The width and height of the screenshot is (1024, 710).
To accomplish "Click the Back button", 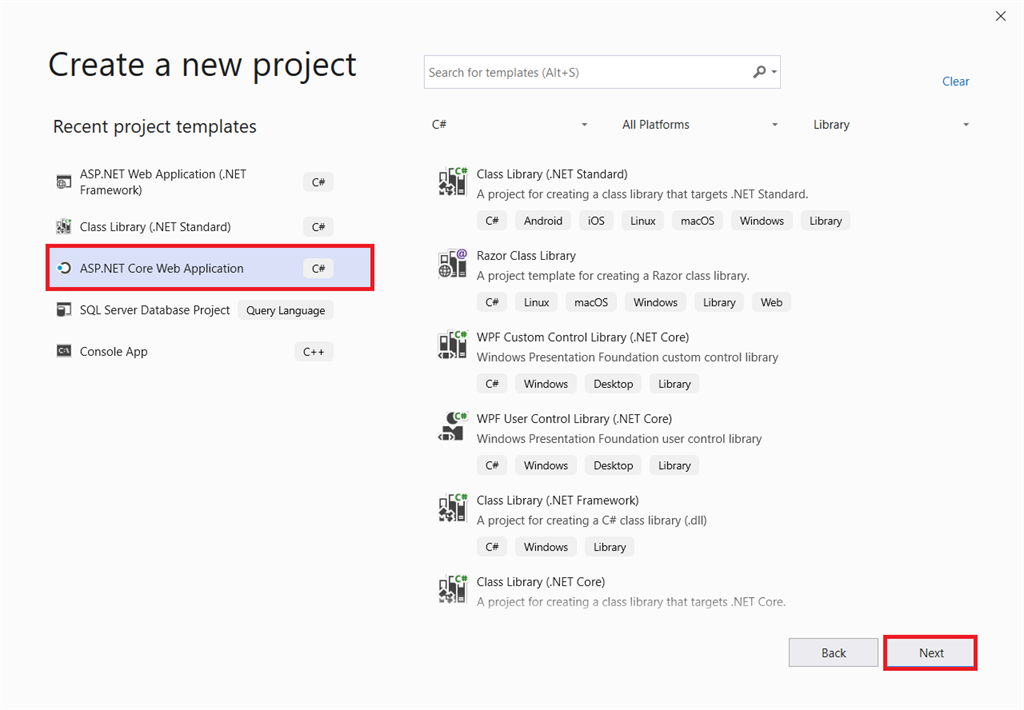I will (x=833, y=652).
